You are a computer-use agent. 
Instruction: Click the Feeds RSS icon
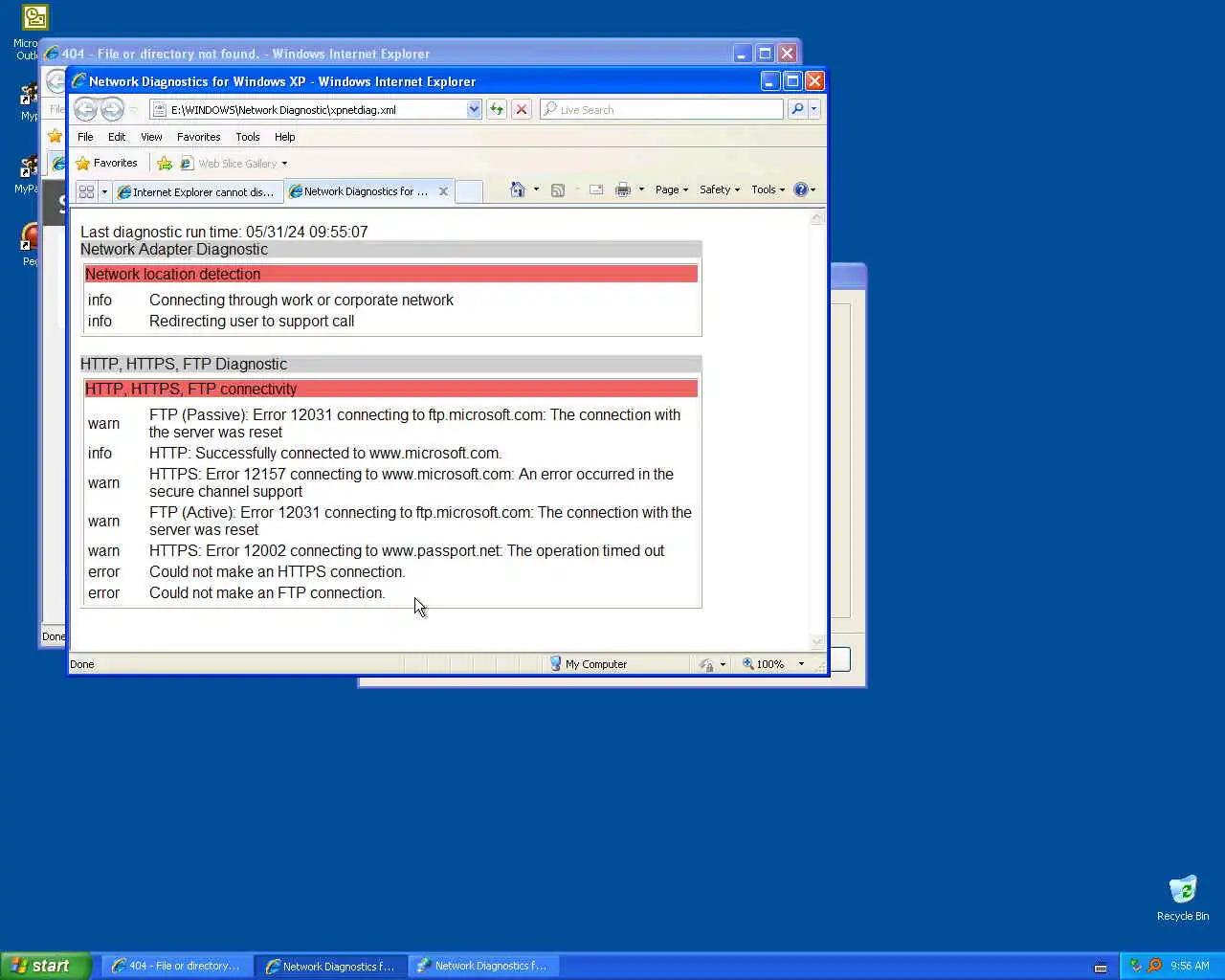pos(558,189)
